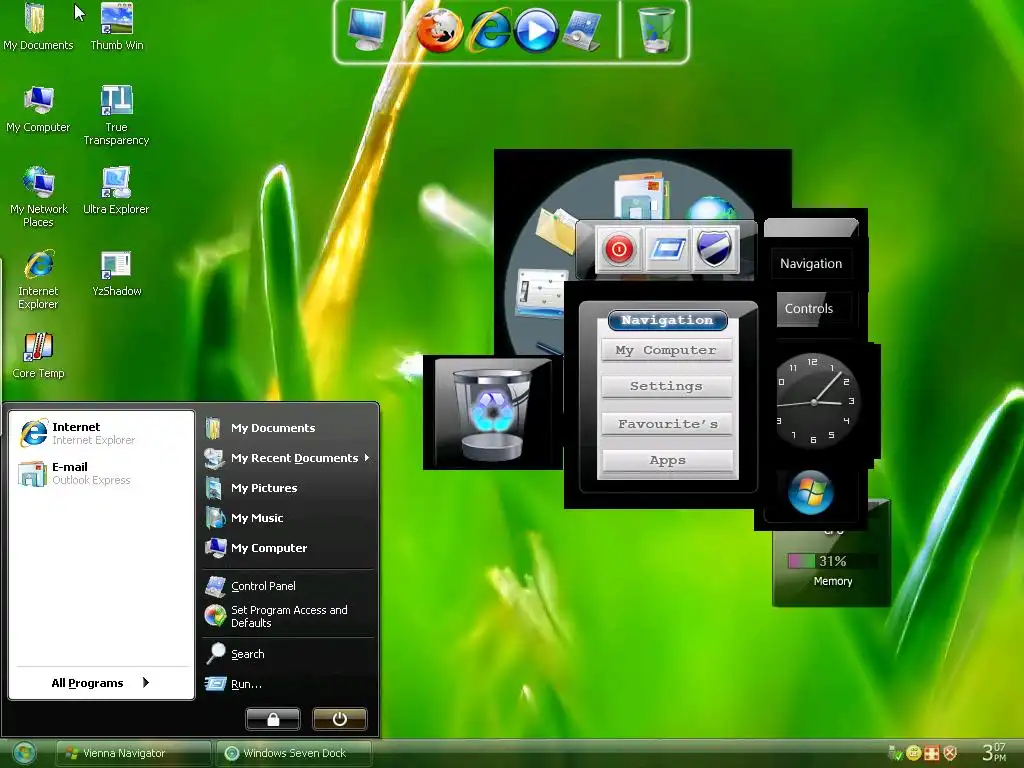Image resolution: width=1024 pixels, height=768 pixels.
Task: Open the control panel icon in the circular widget
Action: [x=541, y=293]
